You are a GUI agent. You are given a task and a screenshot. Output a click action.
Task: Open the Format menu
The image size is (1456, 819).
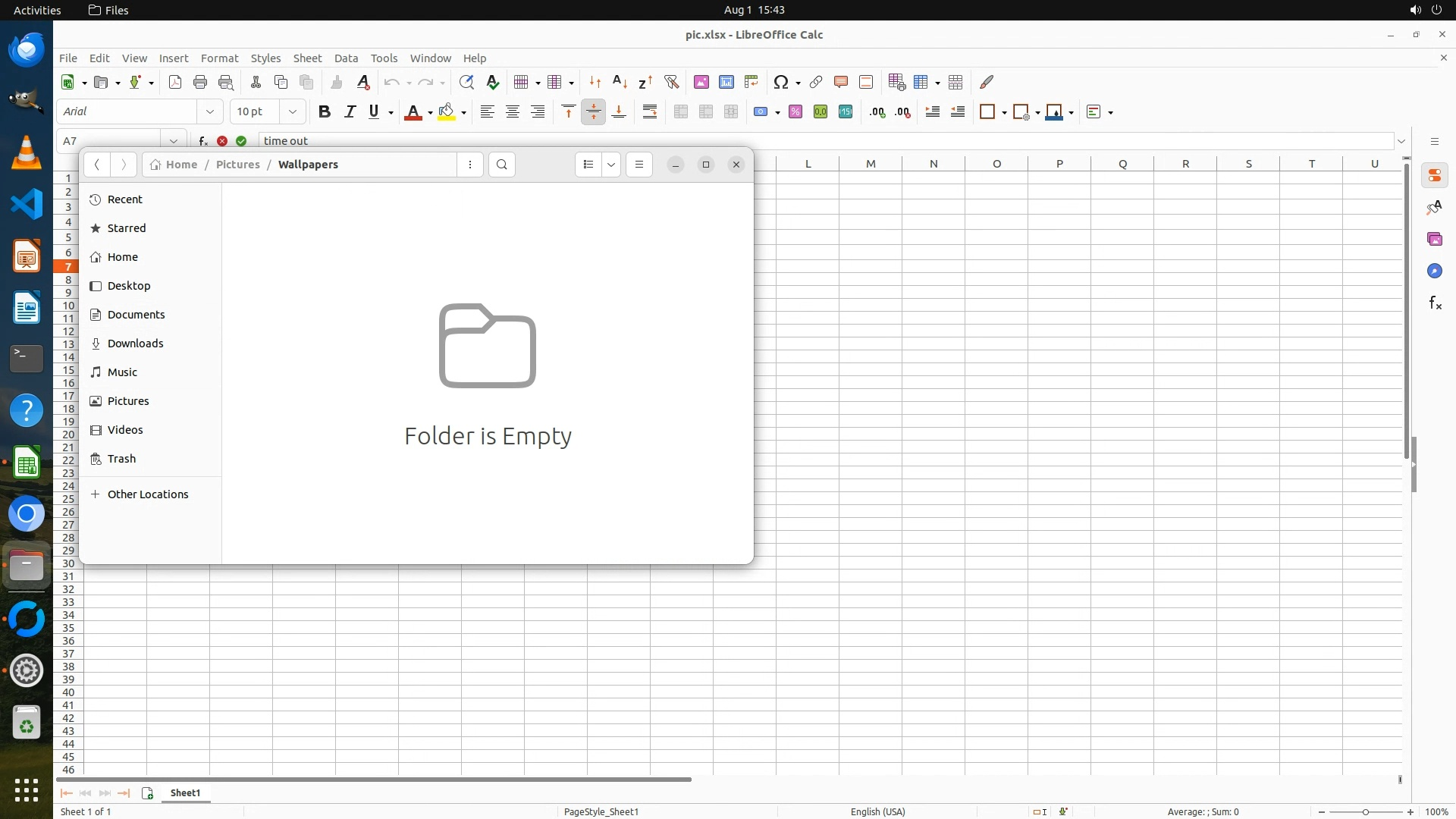pos(219,58)
